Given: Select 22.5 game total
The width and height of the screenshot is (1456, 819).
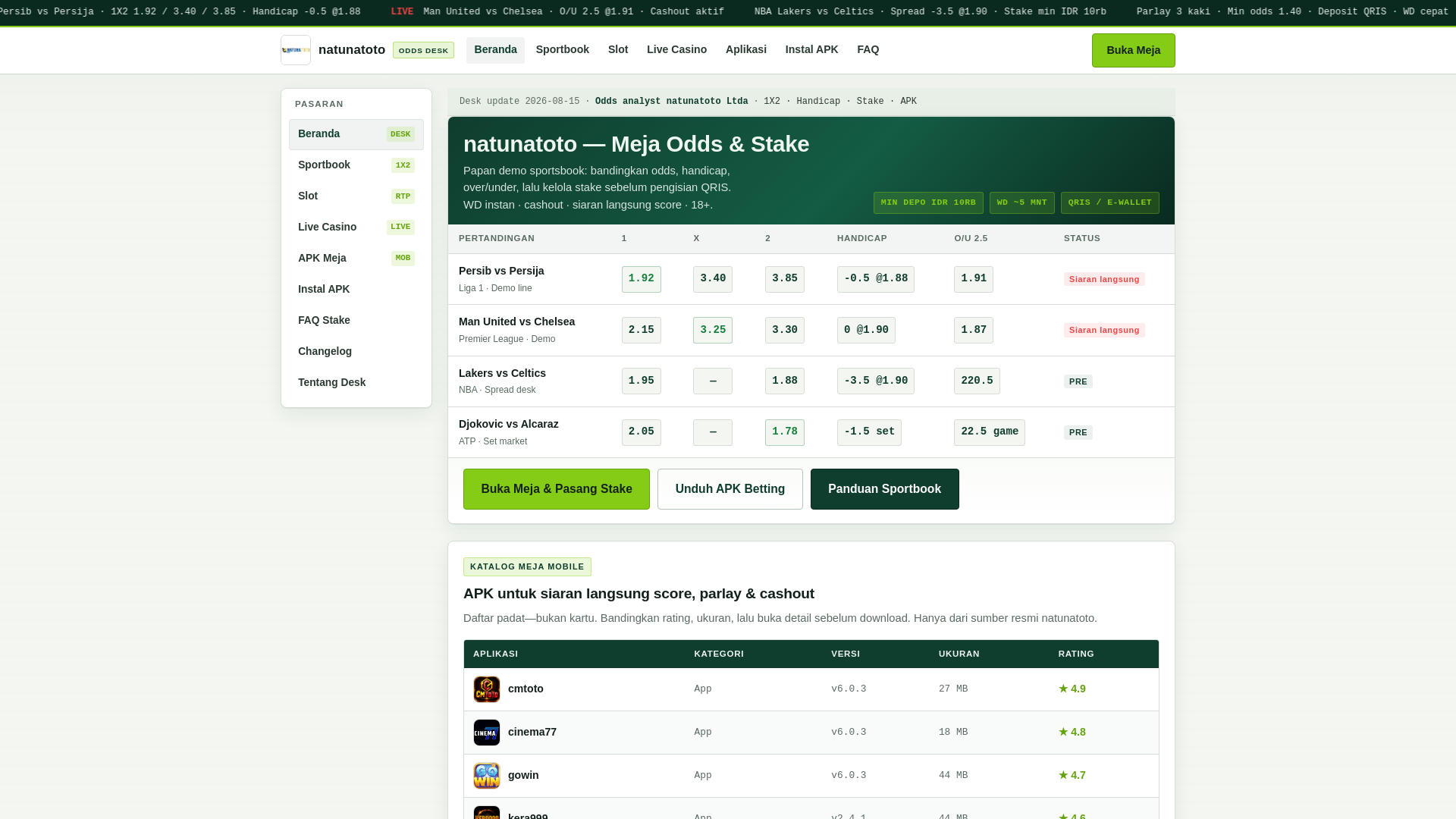Looking at the screenshot, I should point(990,432).
